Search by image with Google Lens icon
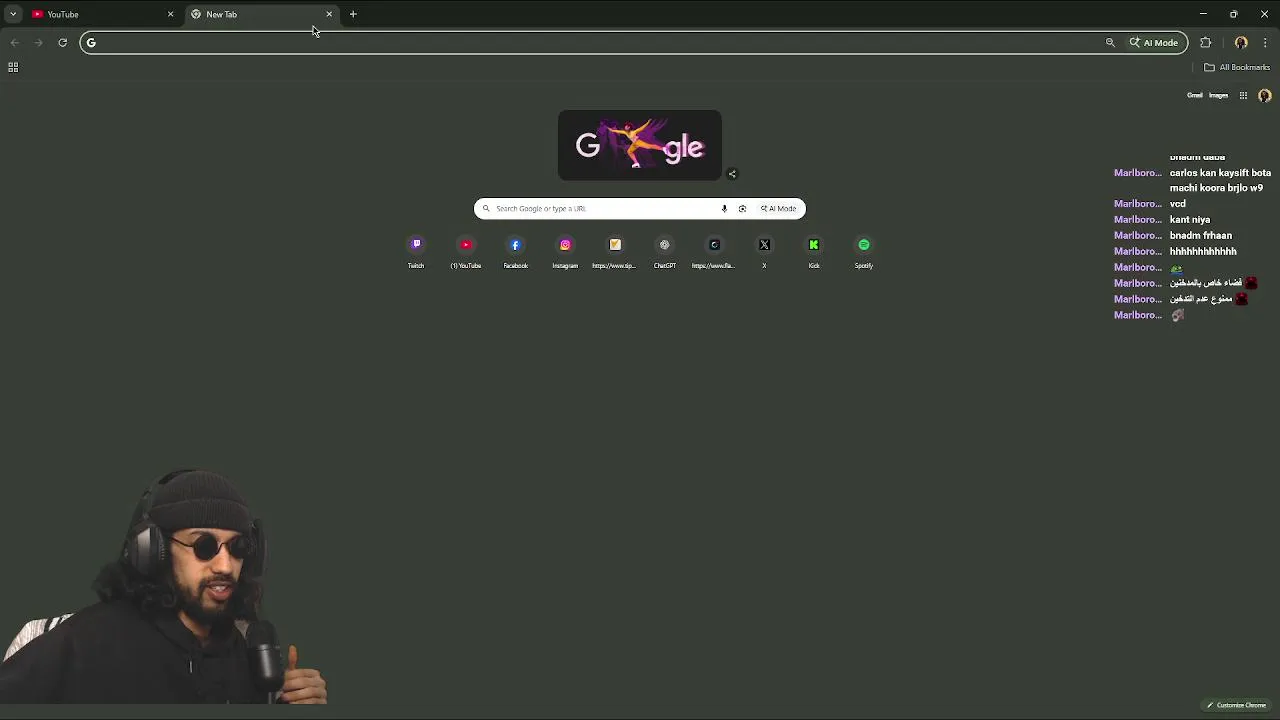The image size is (1280, 720). tap(742, 209)
